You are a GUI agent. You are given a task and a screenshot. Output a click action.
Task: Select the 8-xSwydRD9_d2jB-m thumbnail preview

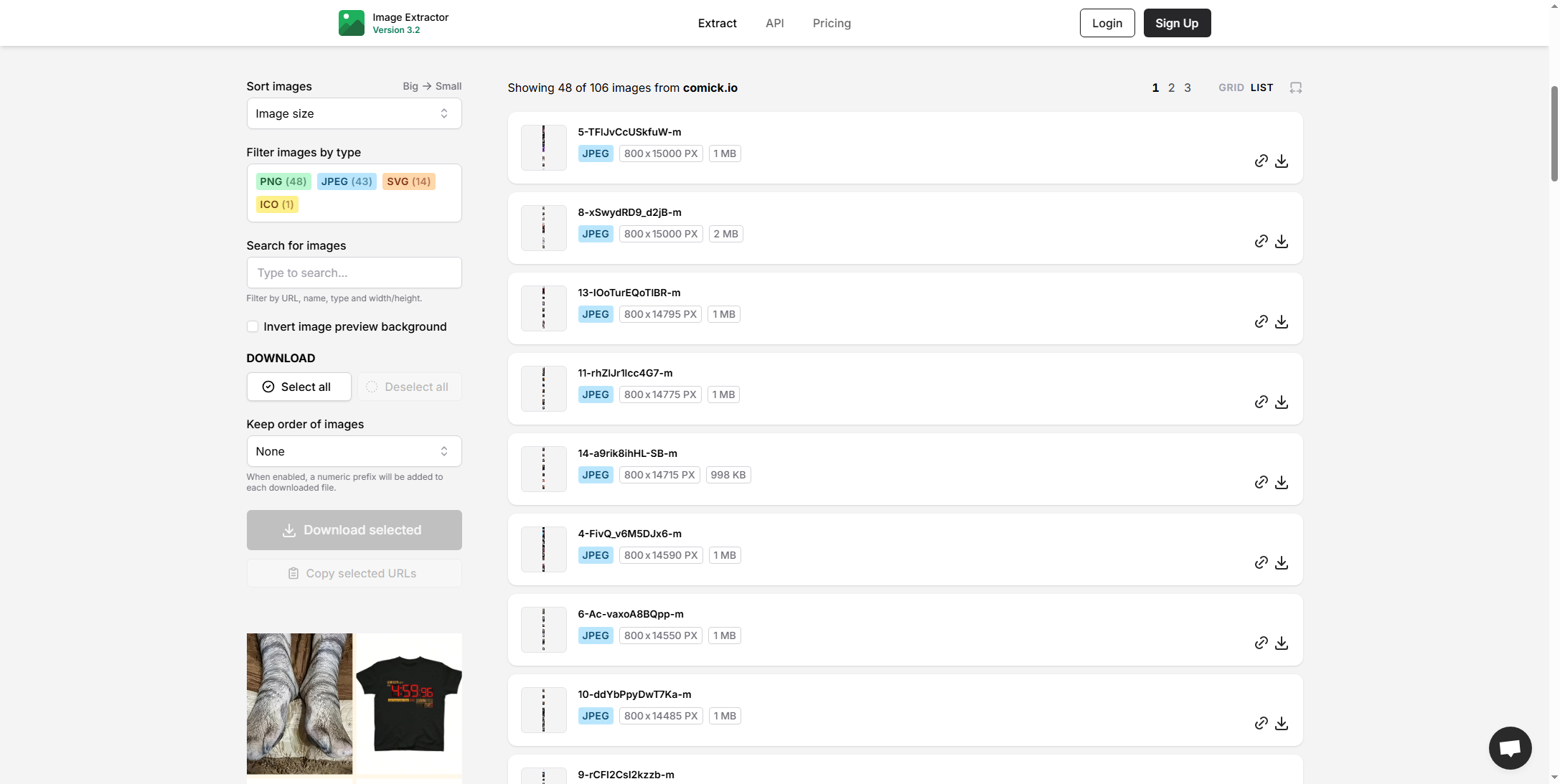pyautogui.click(x=543, y=228)
